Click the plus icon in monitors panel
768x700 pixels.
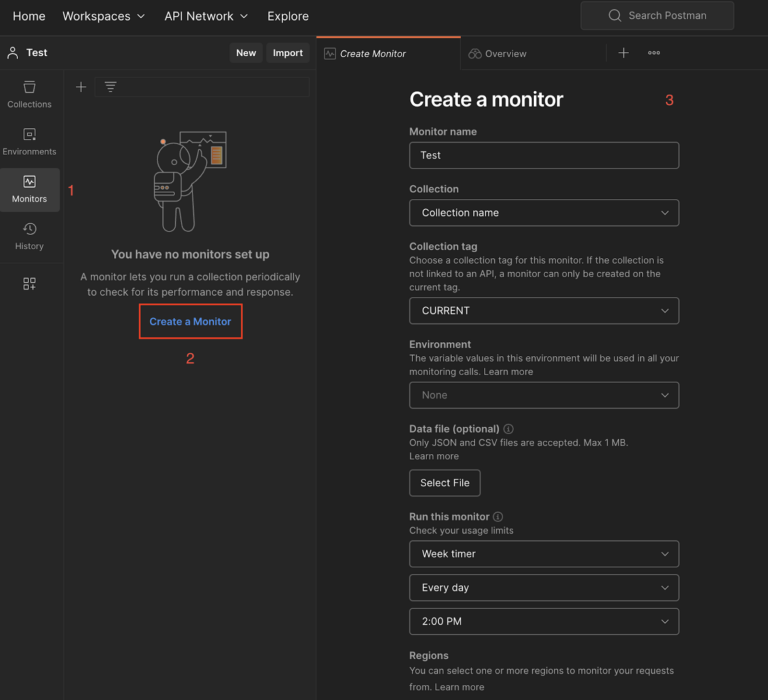pos(81,87)
